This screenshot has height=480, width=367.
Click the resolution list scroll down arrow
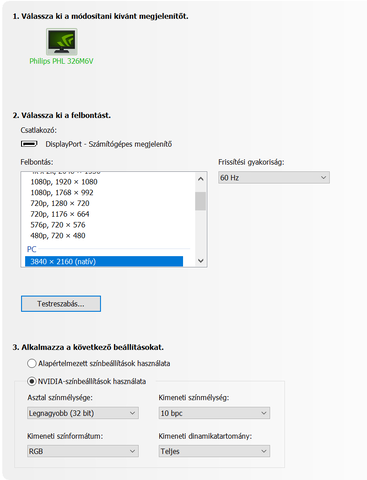click(201, 261)
